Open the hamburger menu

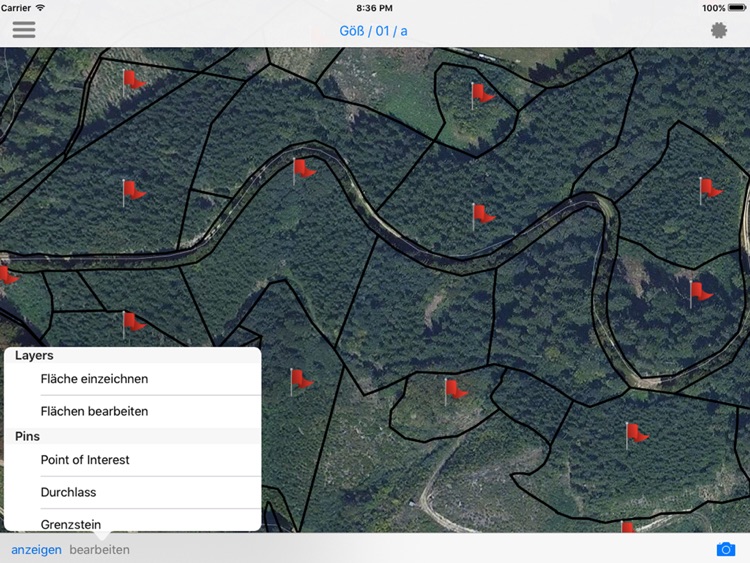tap(24, 30)
